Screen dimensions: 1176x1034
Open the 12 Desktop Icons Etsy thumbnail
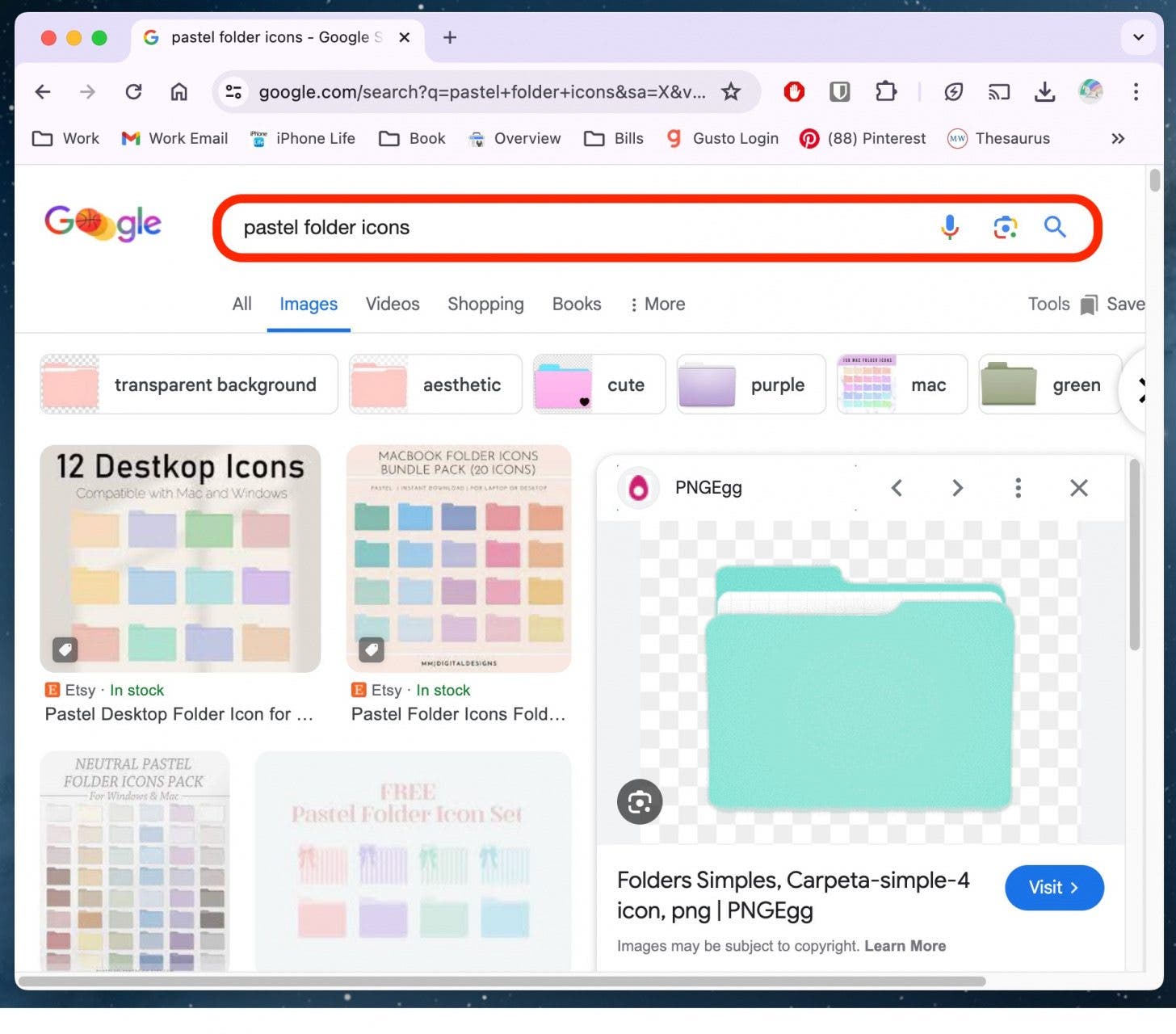(x=180, y=559)
